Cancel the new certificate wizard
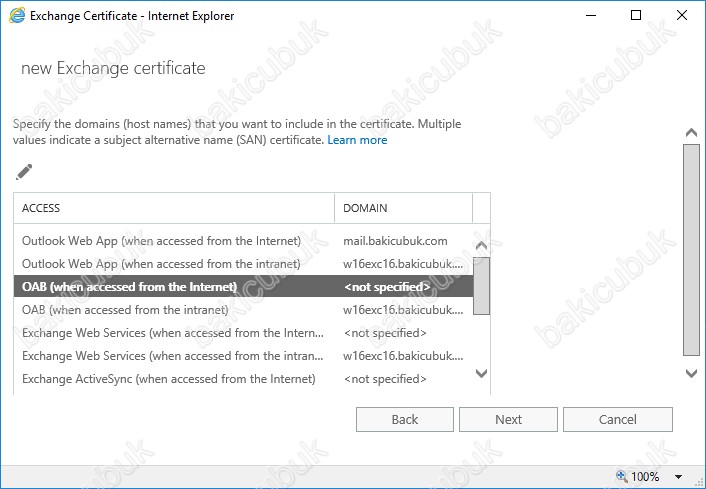 618,420
